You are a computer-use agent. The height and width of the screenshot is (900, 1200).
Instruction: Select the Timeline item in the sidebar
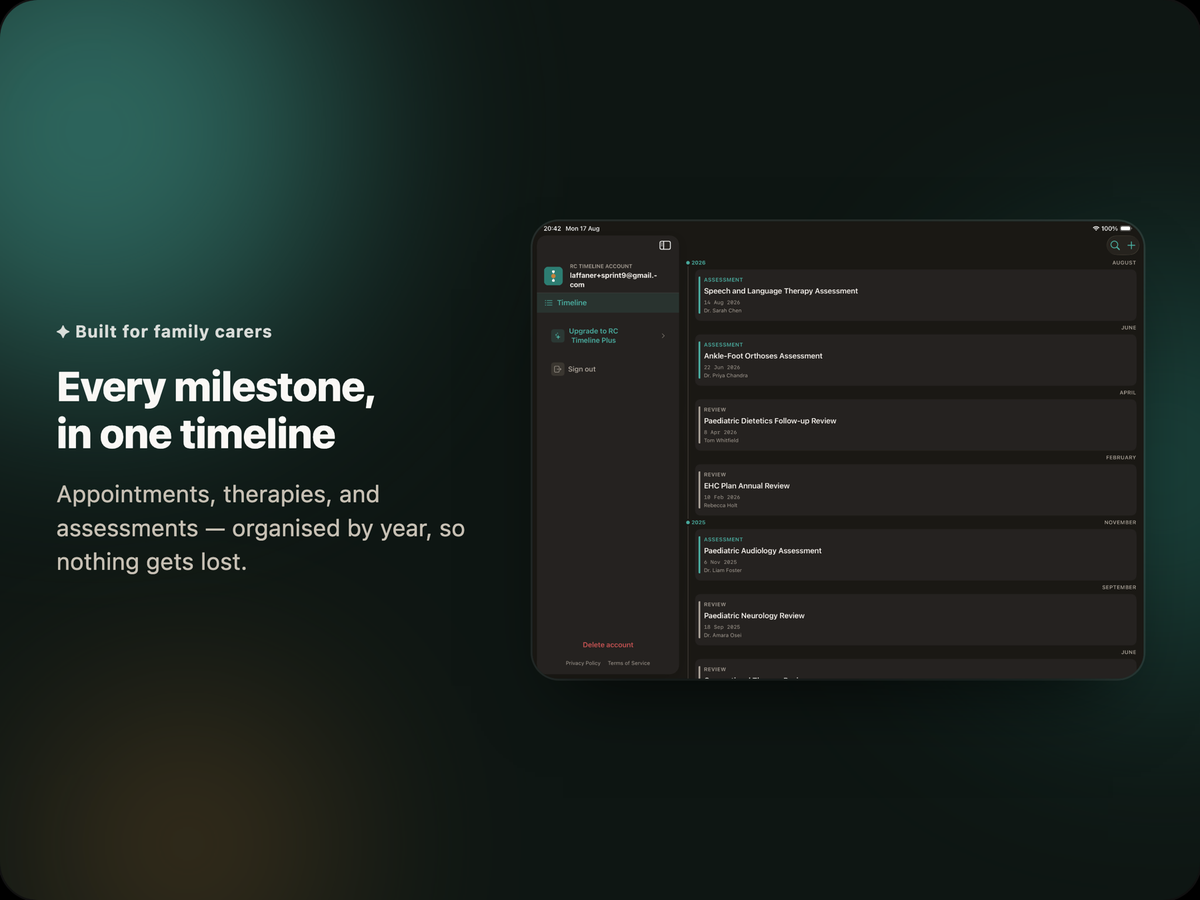608,302
